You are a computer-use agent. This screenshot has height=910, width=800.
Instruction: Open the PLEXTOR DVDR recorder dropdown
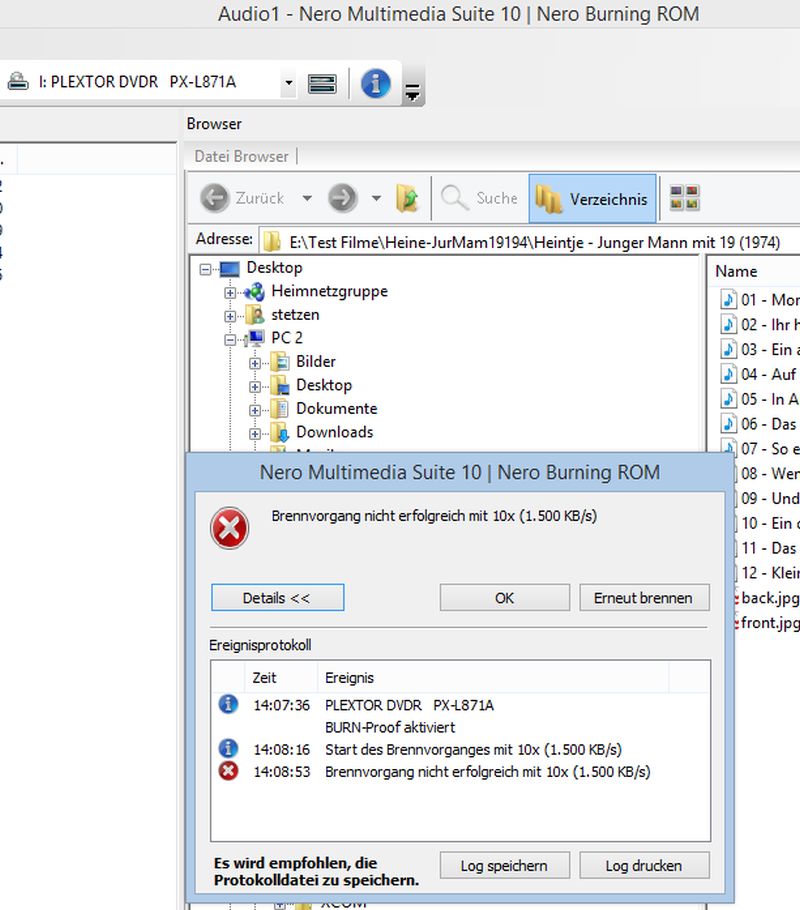pos(289,82)
